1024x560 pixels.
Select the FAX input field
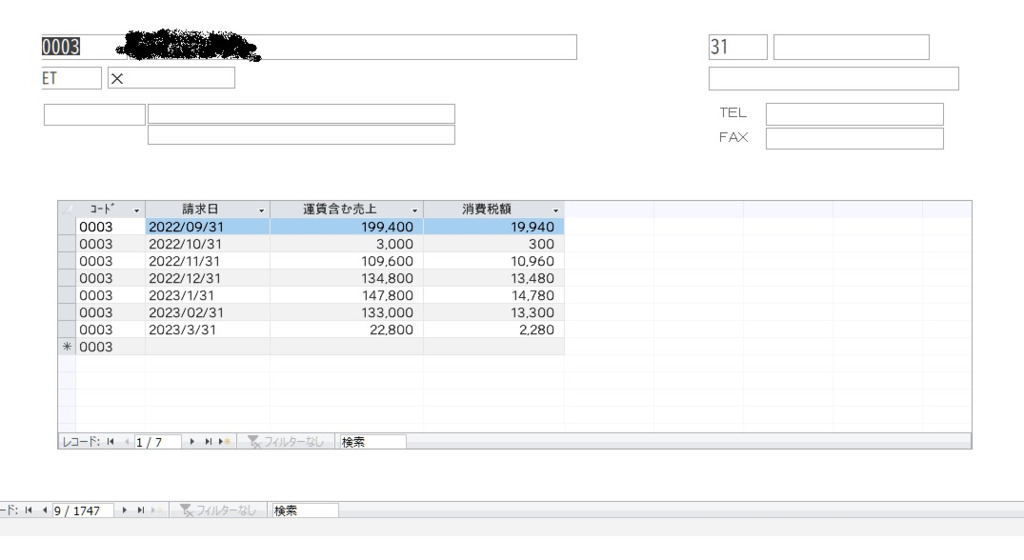coord(854,138)
